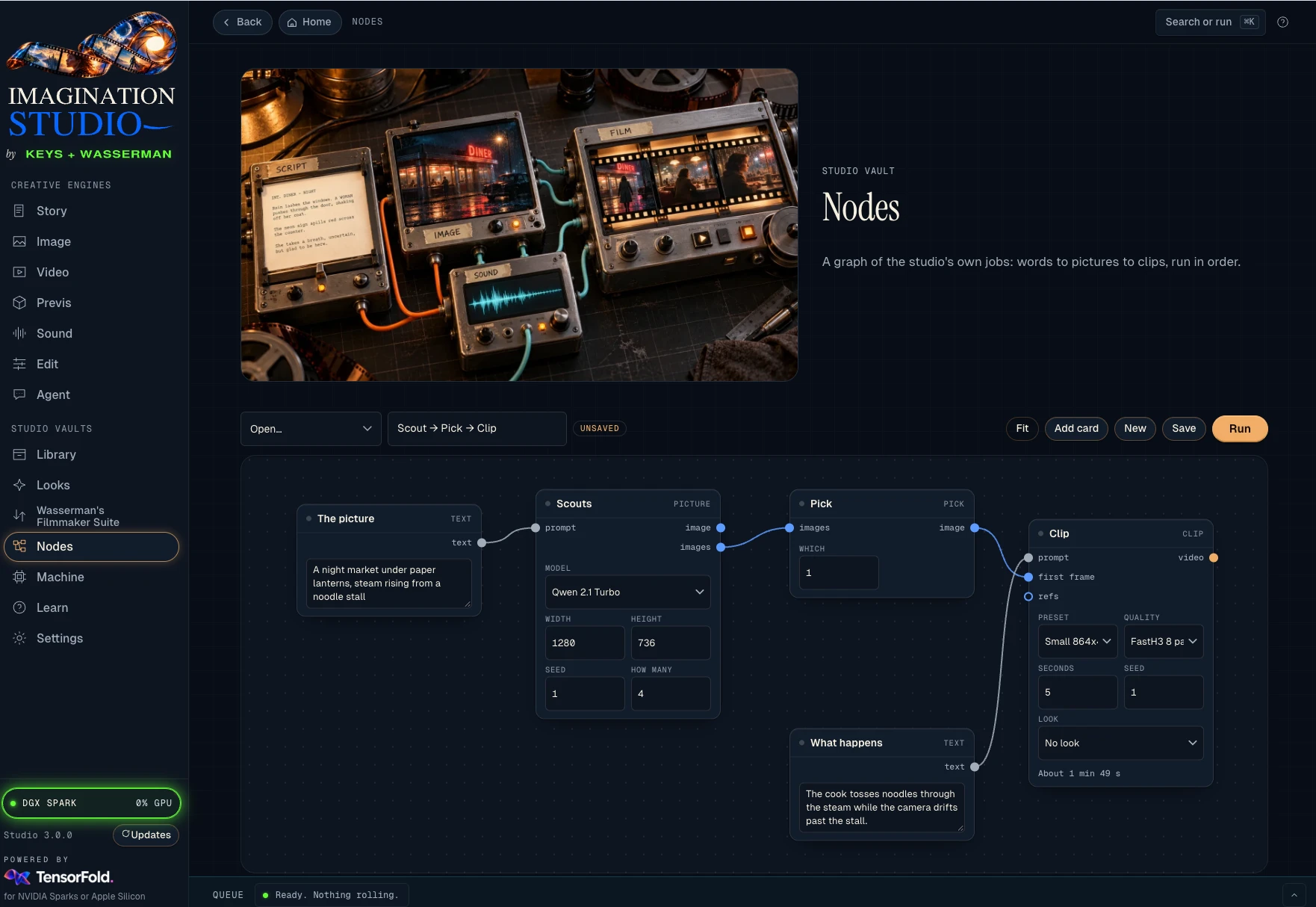The image size is (1316, 907).
Task: Open the Learn help icon
Action: click(19, 607)
